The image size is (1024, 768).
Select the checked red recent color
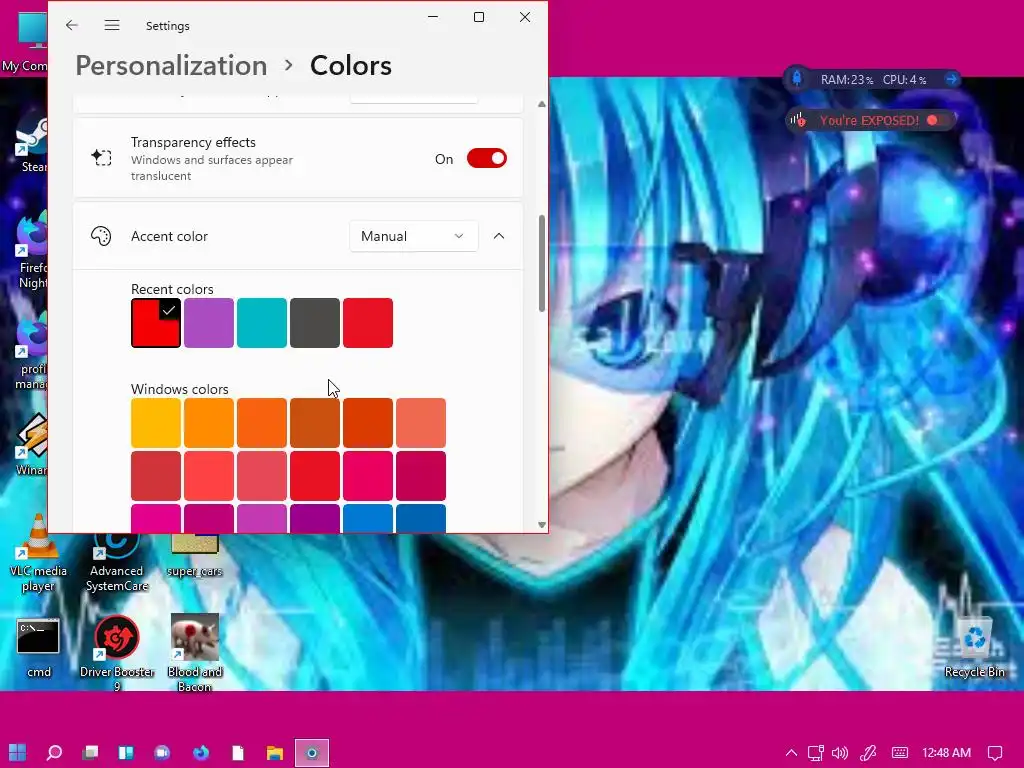156,323
